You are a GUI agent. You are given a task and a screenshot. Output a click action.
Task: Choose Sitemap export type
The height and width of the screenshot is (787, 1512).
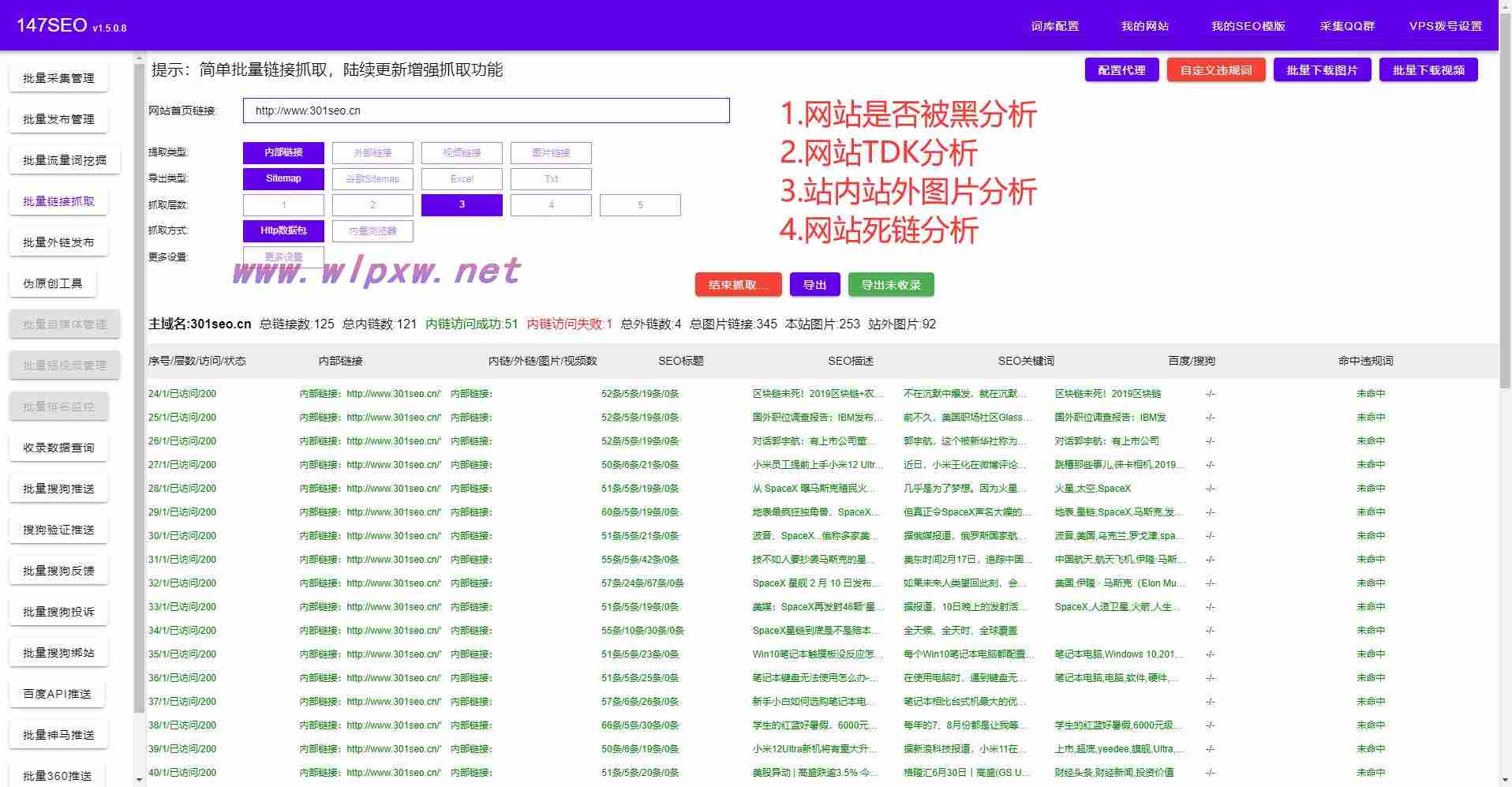tap(283, 178)
